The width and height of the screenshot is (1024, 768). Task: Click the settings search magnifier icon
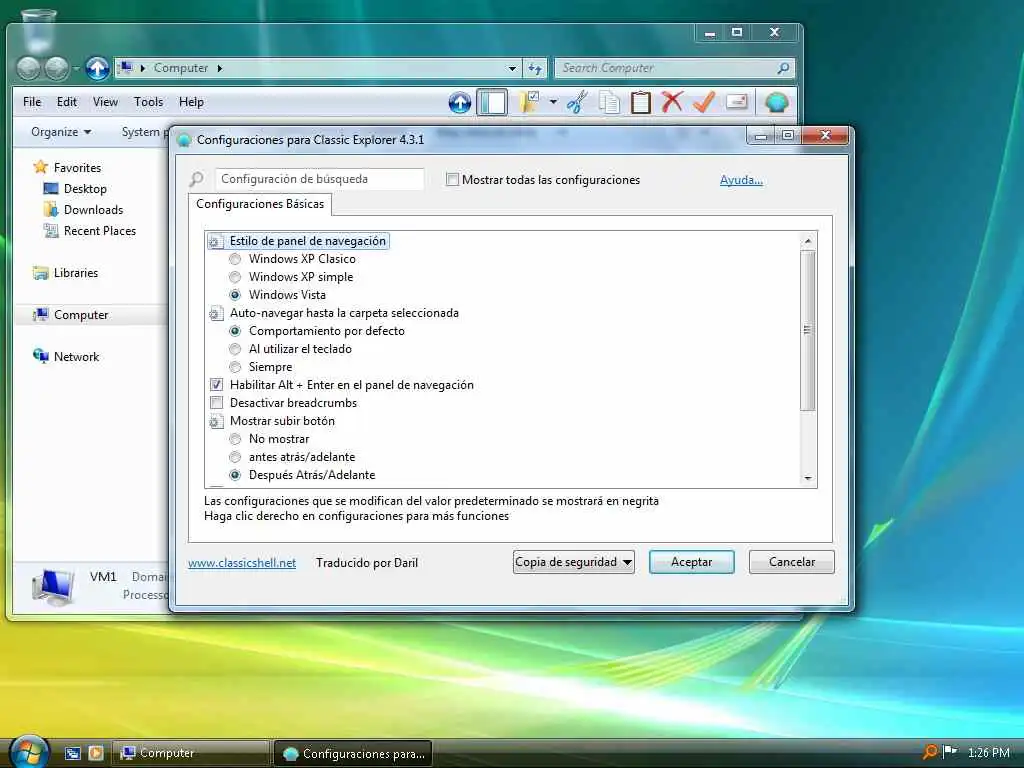click(196, 179)
